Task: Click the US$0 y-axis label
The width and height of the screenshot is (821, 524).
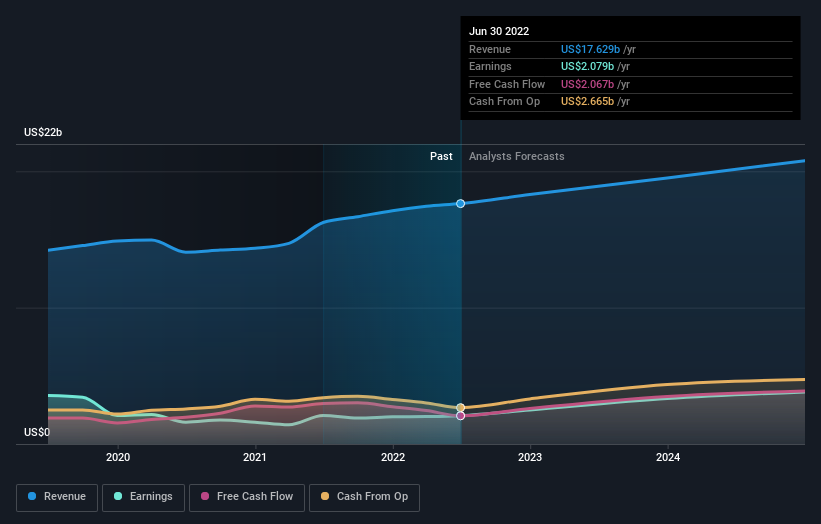Action: coord(37,432)
